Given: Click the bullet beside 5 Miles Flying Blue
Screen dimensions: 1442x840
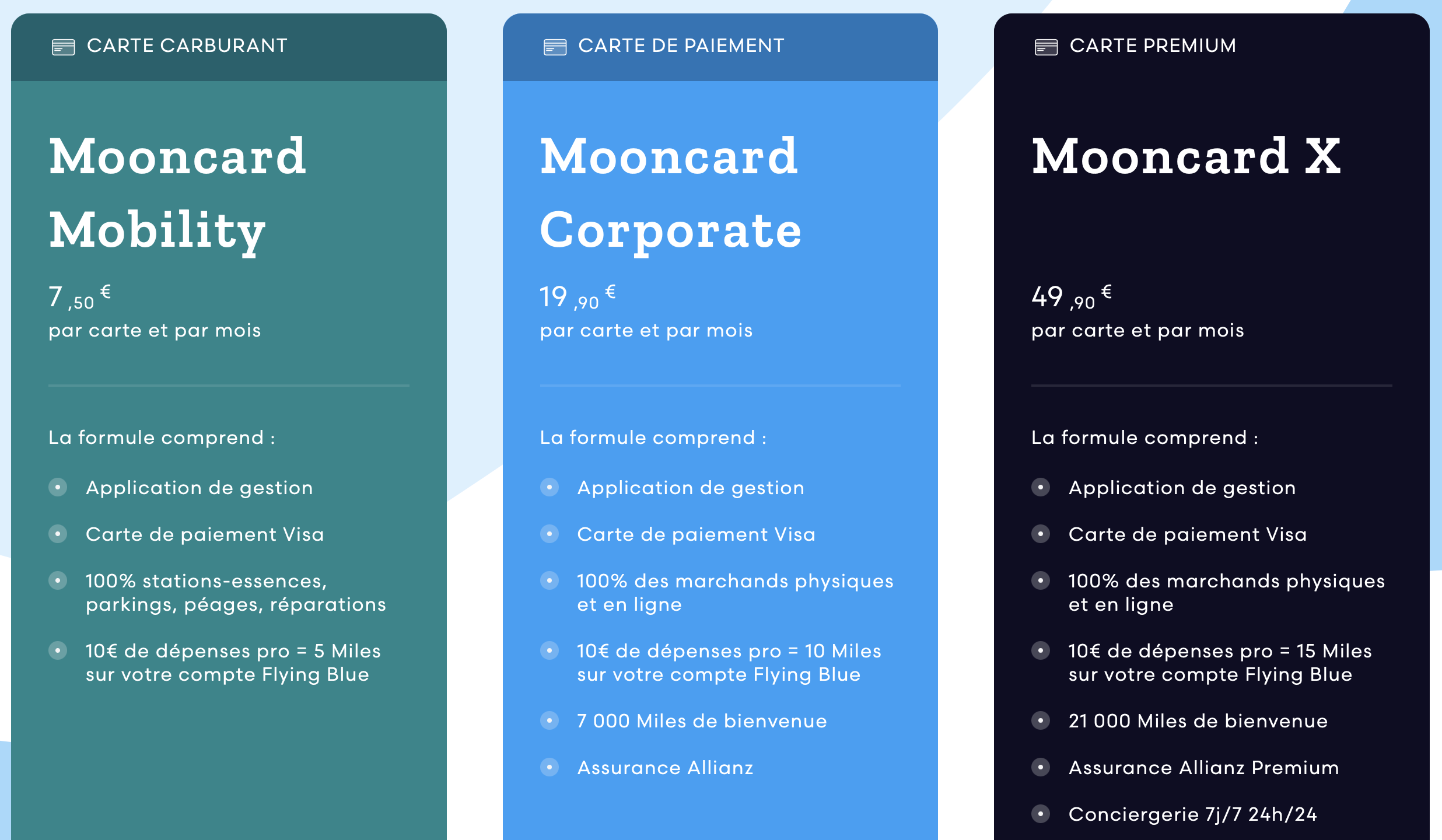Looking at the screenshot, I should 58,650.
